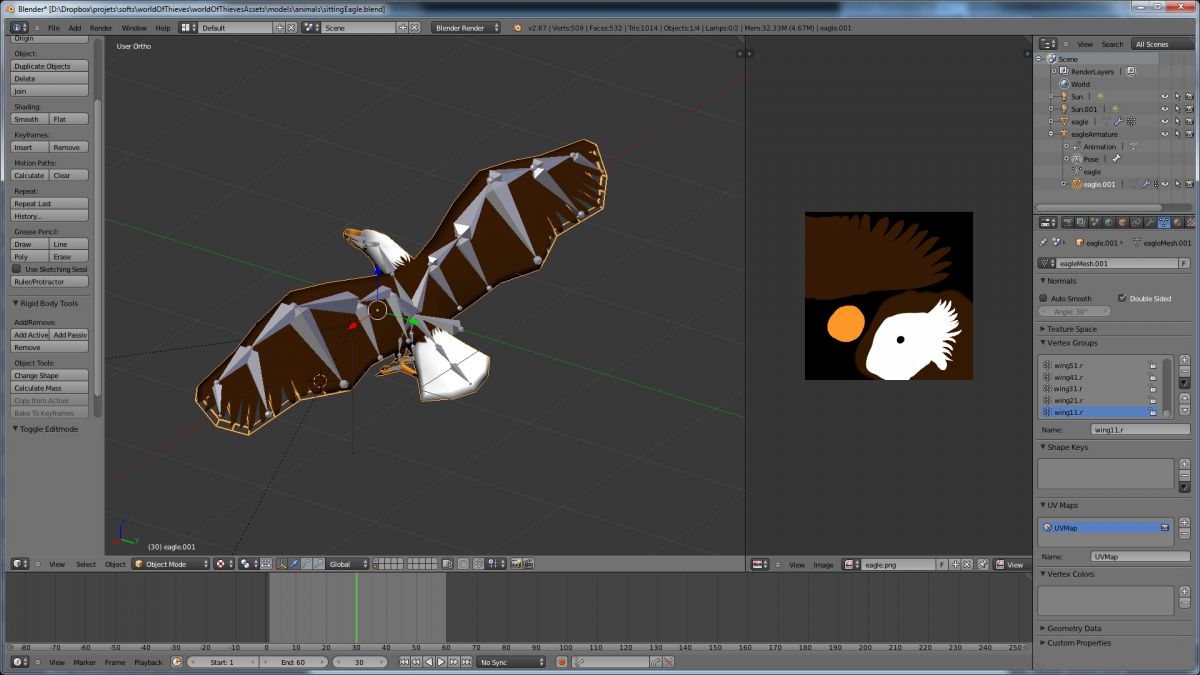Click the preview range clock icon in timeline
The image size is (1200, 675).
(x=177, y=662)
